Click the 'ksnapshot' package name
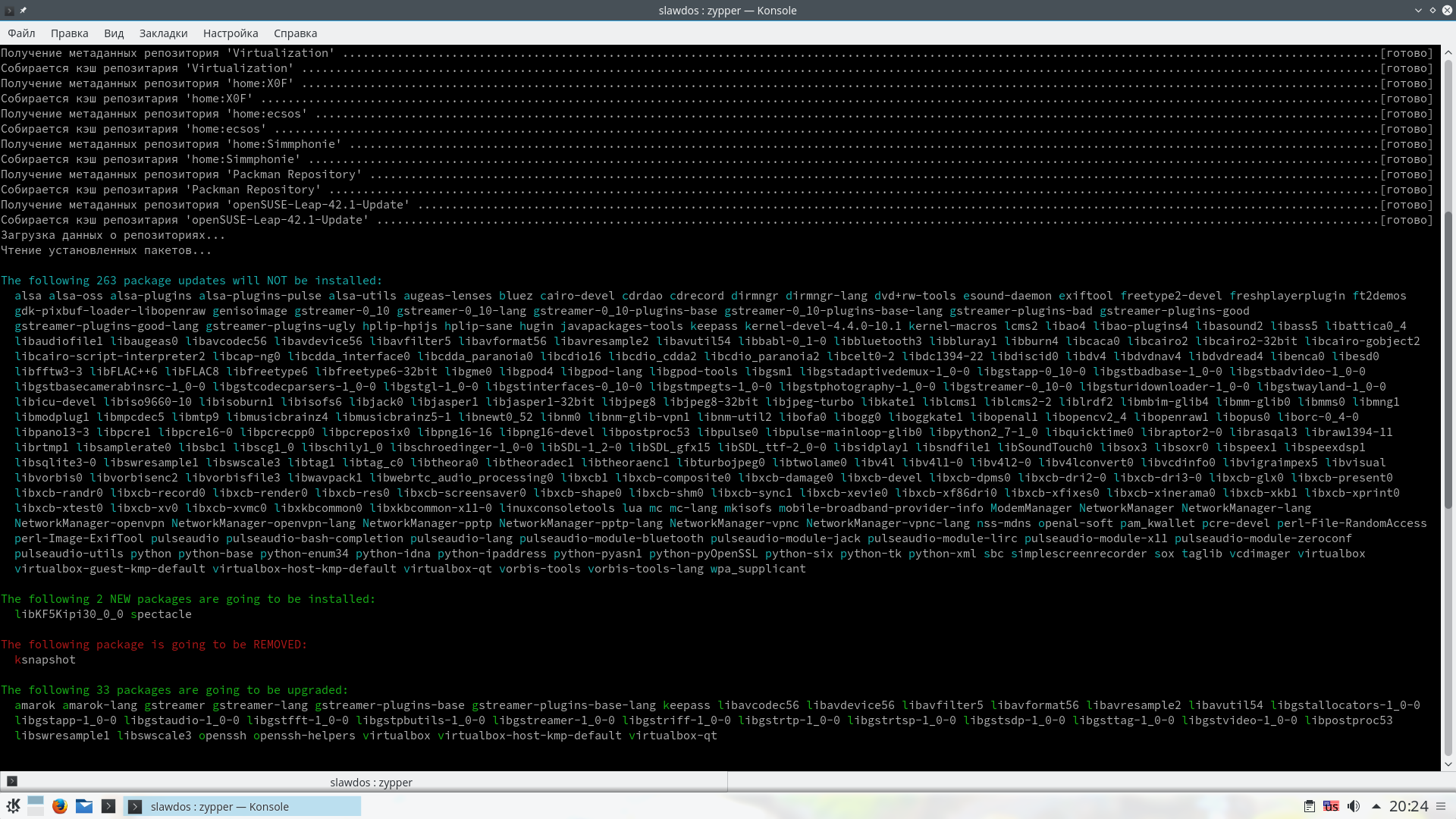Image resolution: width=1456 pixels, height=819 pixels. 45,660
